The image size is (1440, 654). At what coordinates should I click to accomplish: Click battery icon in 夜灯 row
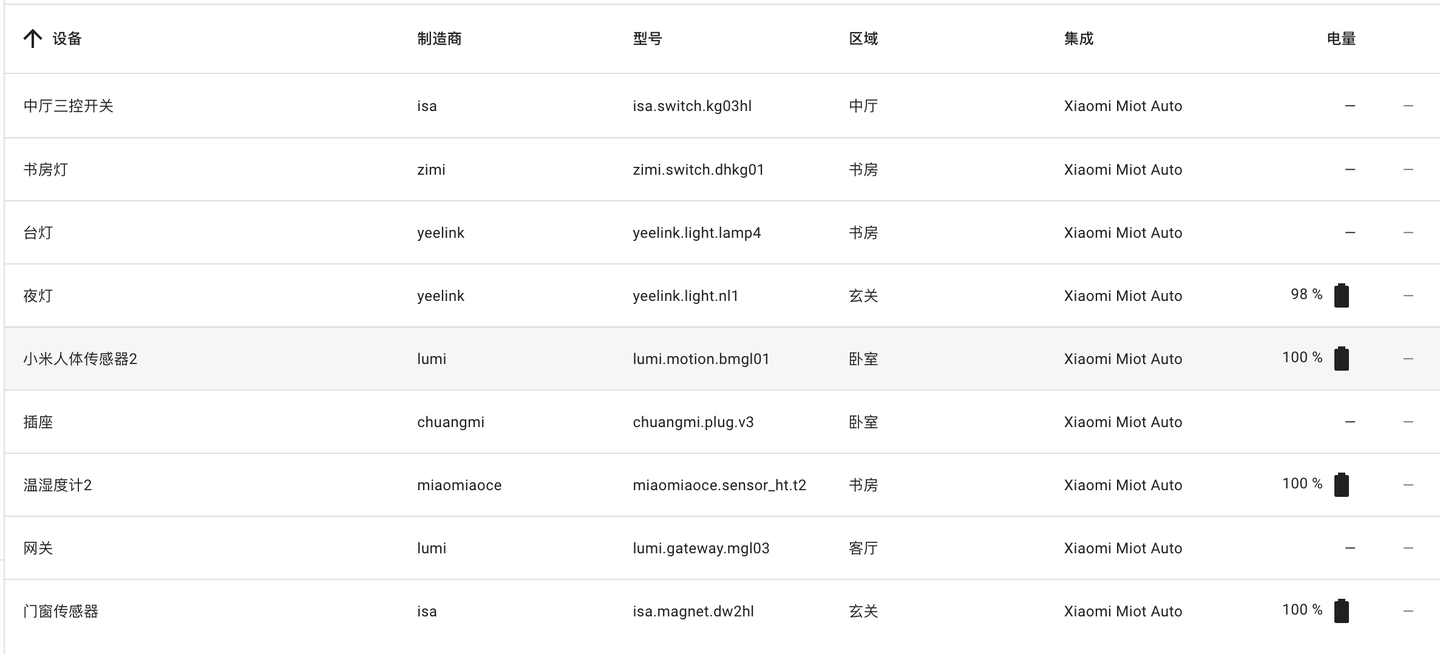[x=1341, y=295]
